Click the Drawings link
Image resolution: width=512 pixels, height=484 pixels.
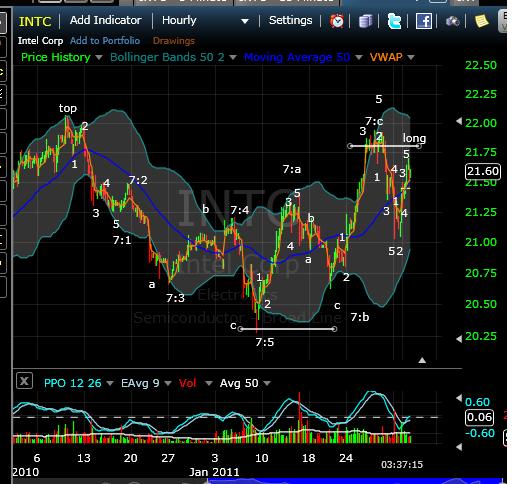point(174,41)
